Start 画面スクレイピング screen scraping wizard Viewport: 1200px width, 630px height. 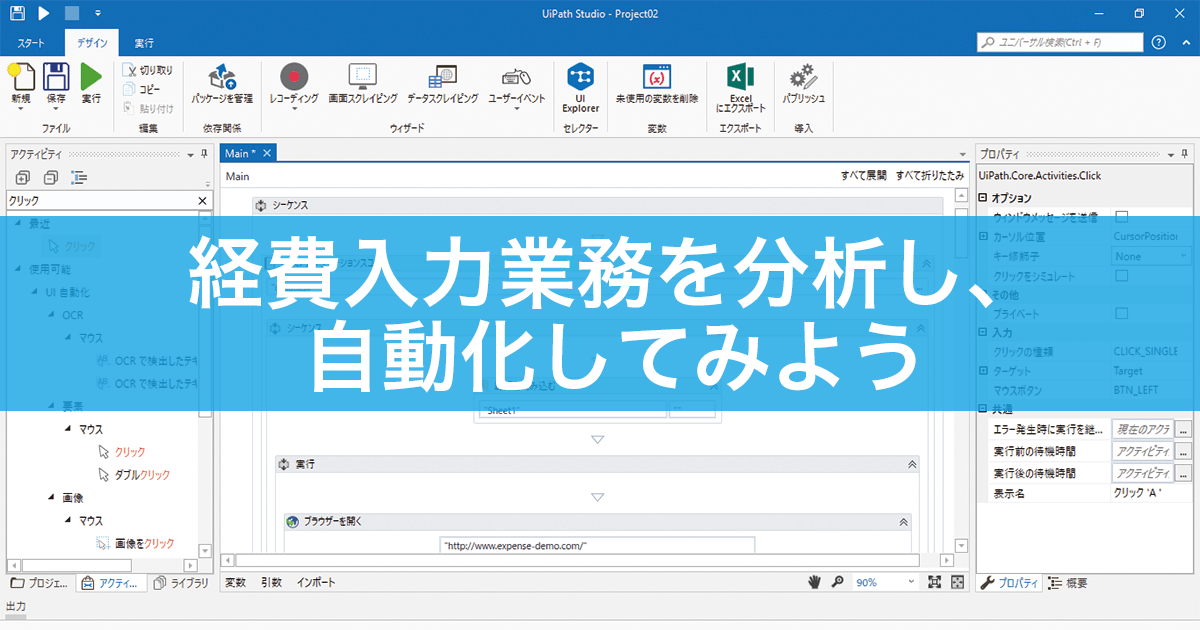[362, 83]
